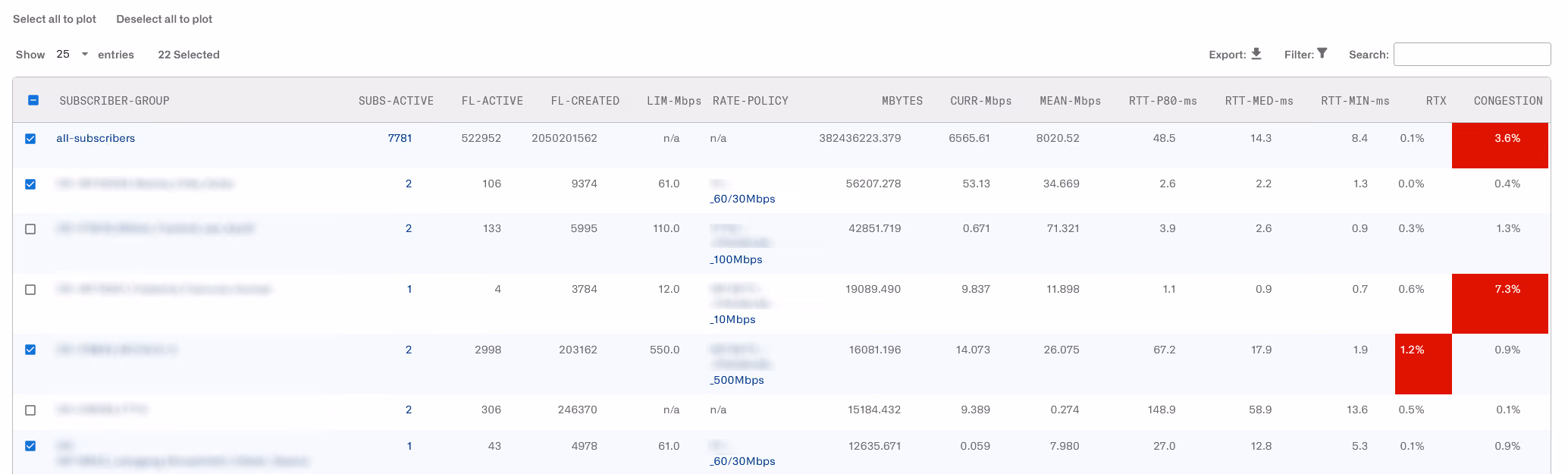Click the red 7.3% congestion cell
Viewport: 1568px width, 474px height.
1500,303
